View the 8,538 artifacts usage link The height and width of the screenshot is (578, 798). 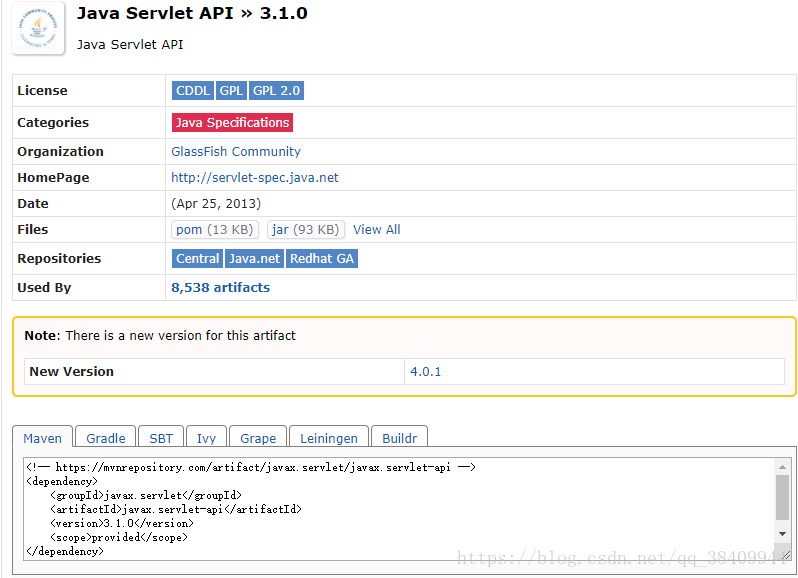tap(220, 287)
